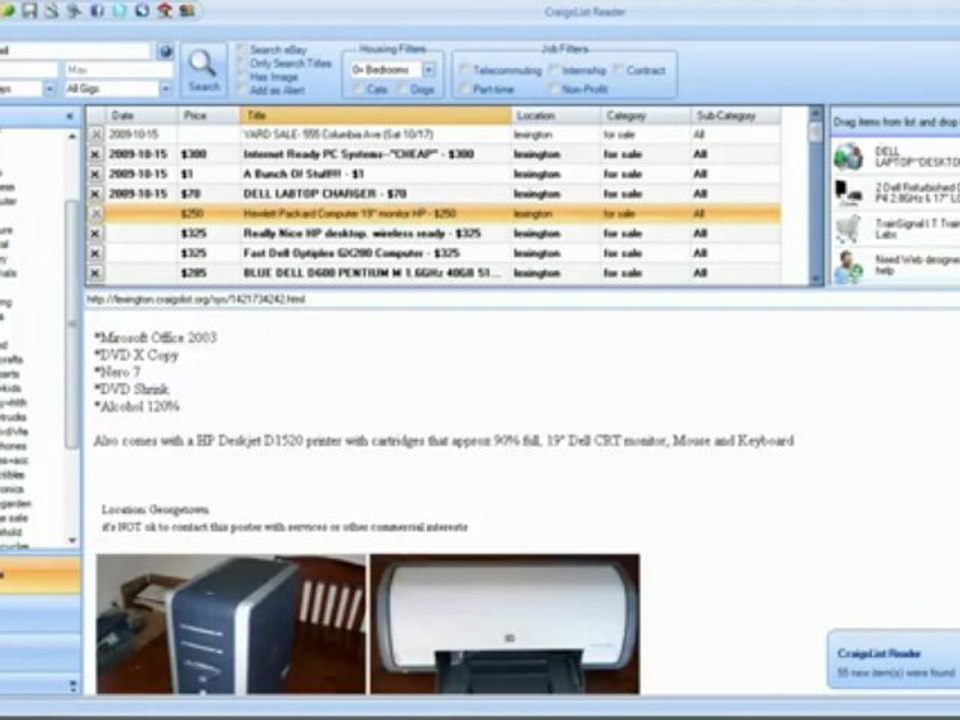Click the left category list scrollbar
The height and width of the screenshot is (720, 960).
coord(72,338)
